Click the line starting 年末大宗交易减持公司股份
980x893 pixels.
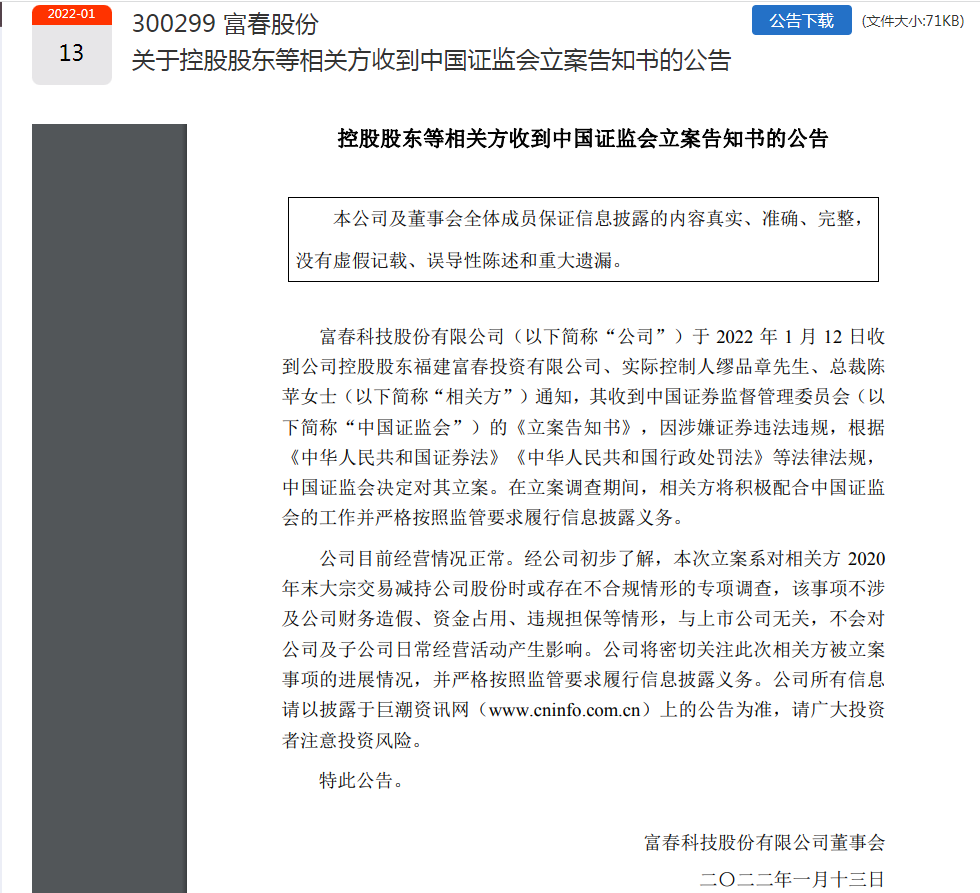(583, 589)
